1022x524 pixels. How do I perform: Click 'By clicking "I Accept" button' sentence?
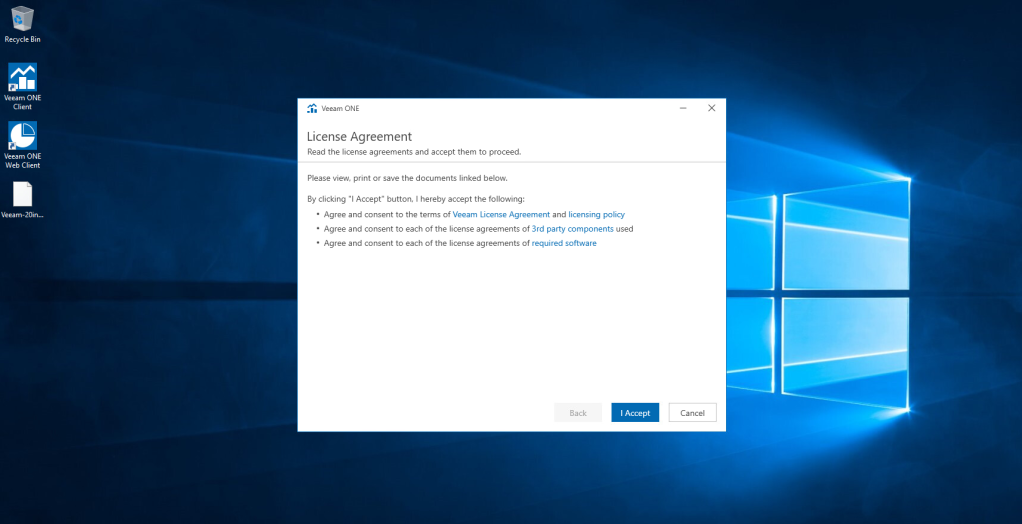click(x=416, y=199)
